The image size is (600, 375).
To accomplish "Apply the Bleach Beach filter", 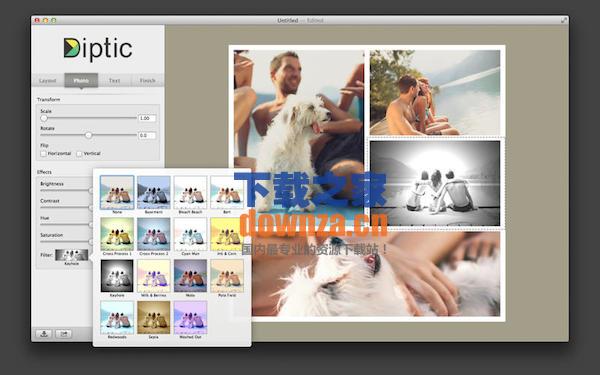I will click(190, 192).
